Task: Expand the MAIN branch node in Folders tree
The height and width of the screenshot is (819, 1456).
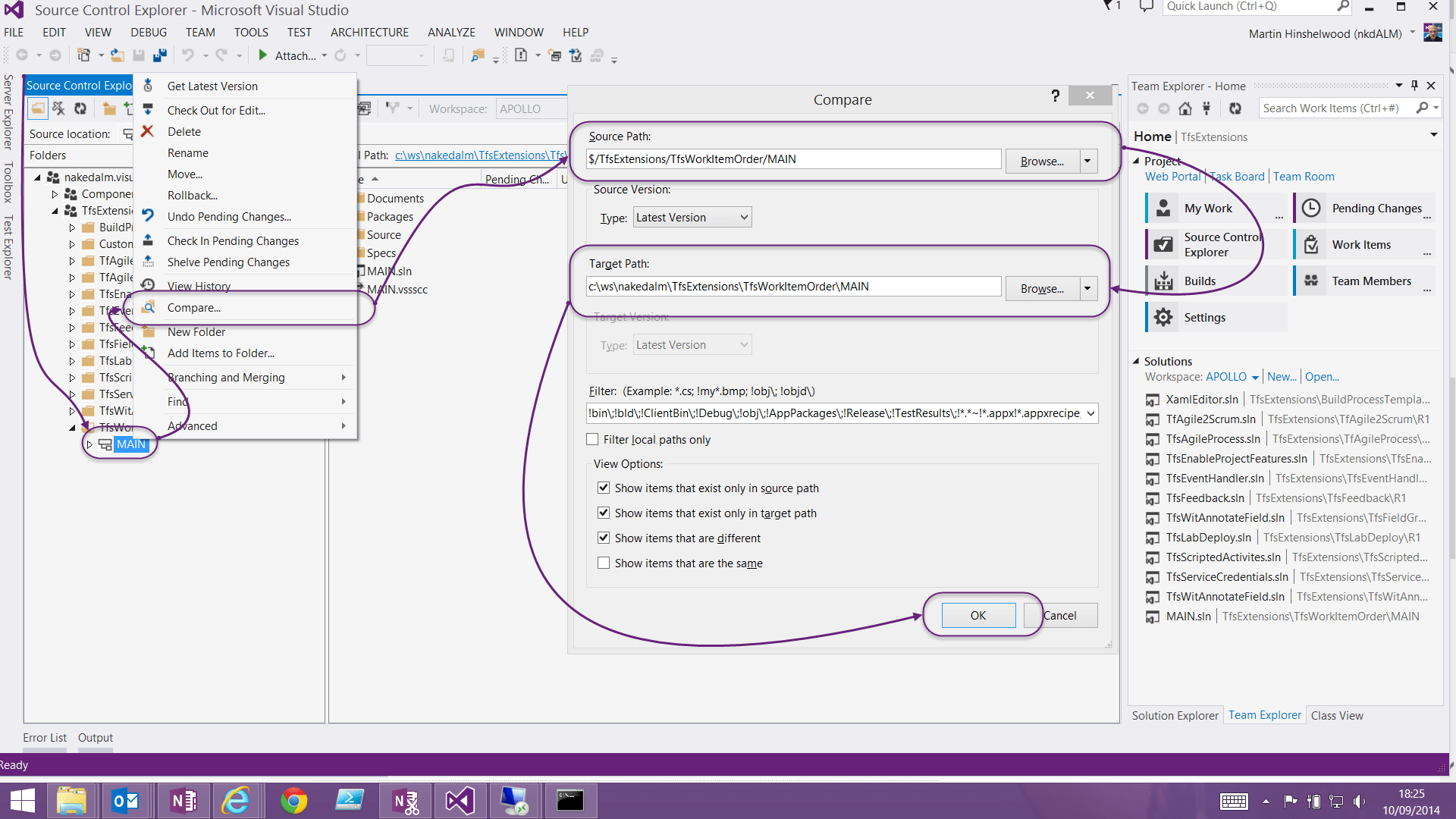Action: [90, 444]
